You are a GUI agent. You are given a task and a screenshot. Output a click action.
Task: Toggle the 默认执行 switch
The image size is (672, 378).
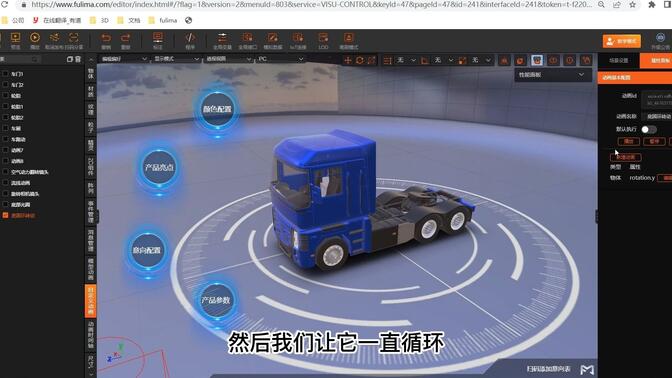click(648, 129)
